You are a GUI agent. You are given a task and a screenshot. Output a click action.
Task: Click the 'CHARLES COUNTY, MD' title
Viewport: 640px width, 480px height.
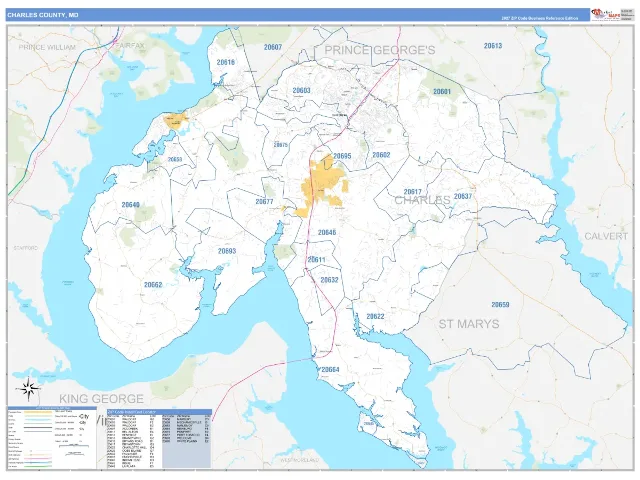coord(42,15)
